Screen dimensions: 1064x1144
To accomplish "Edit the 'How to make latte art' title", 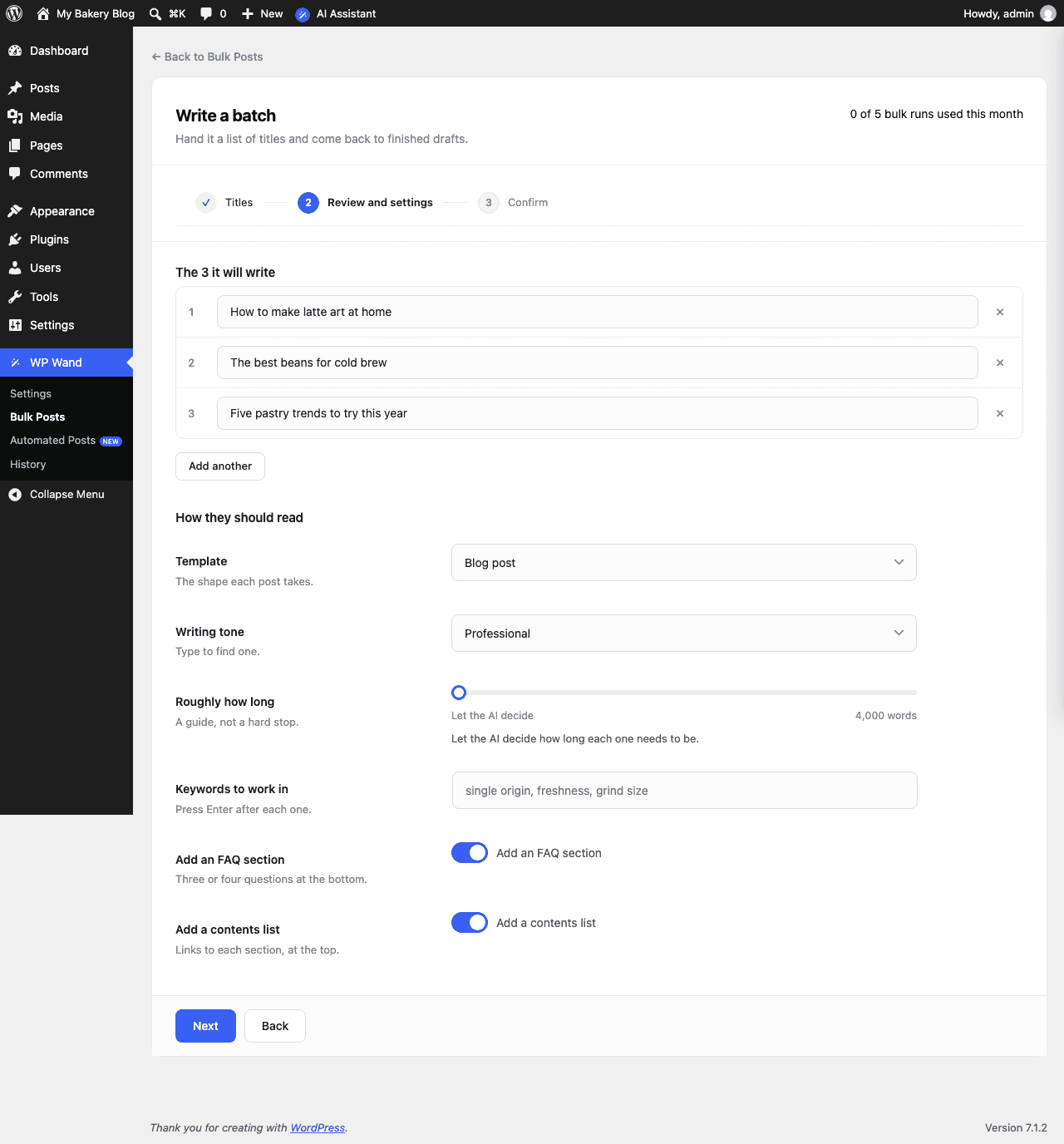I will (x=598, y=312).
